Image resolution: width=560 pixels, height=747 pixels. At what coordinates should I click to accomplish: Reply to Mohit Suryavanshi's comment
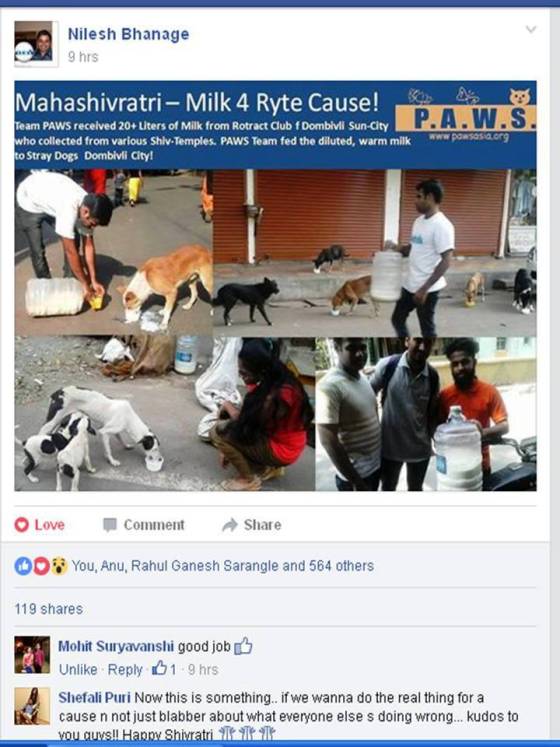125,669
